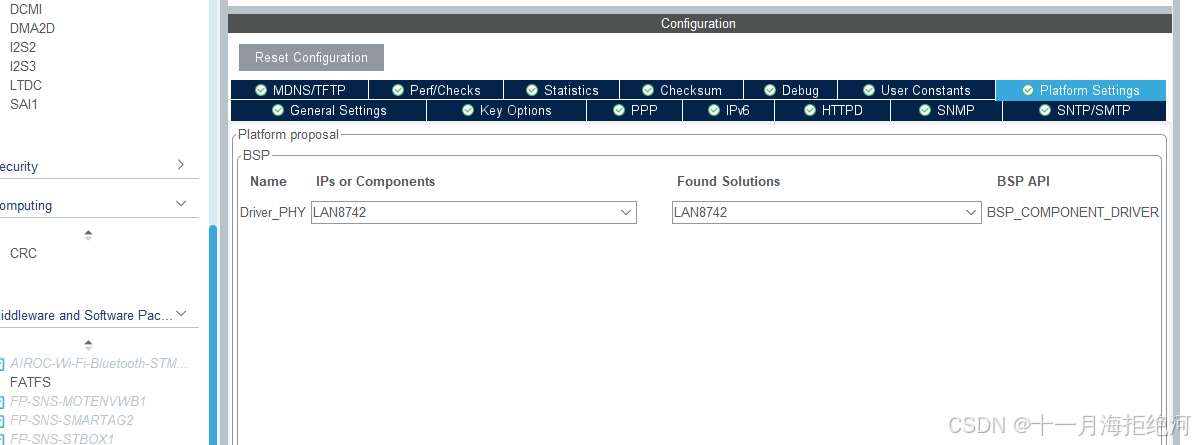Select FATFS middleware
This screenshot has width=1195, height=445.
point(30,382)
